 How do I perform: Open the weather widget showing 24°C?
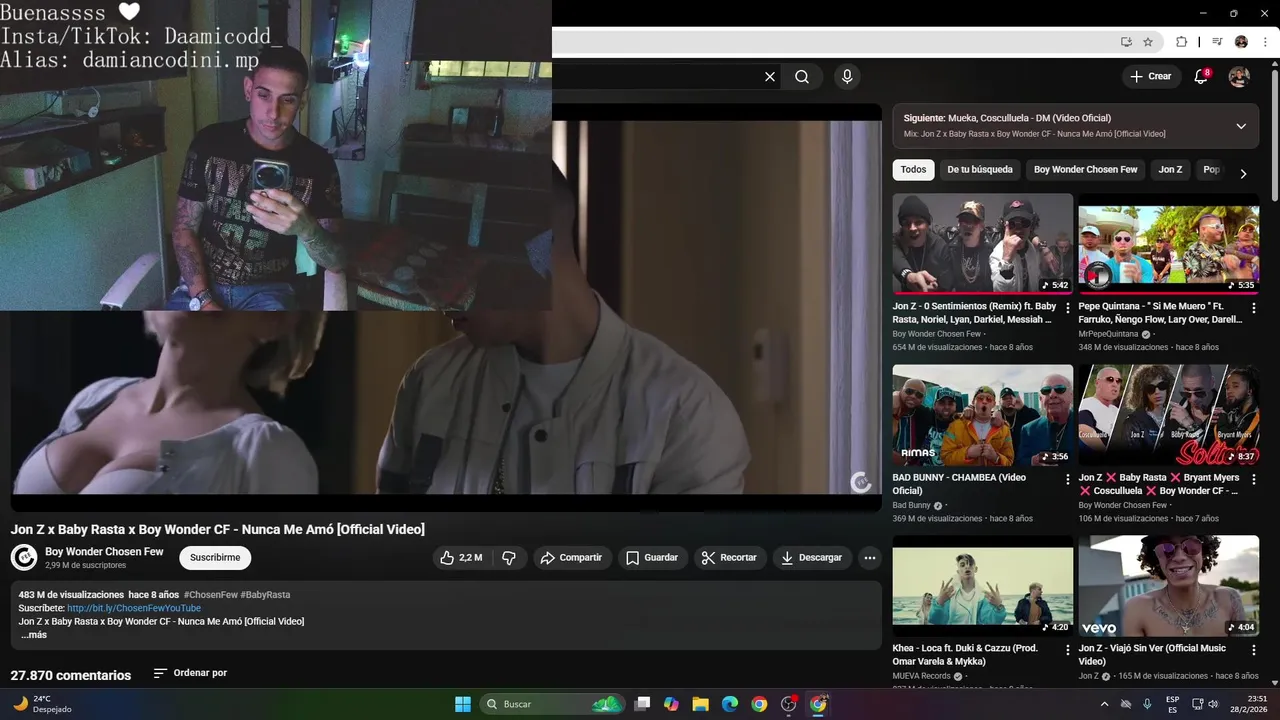(x=42, y=704)
